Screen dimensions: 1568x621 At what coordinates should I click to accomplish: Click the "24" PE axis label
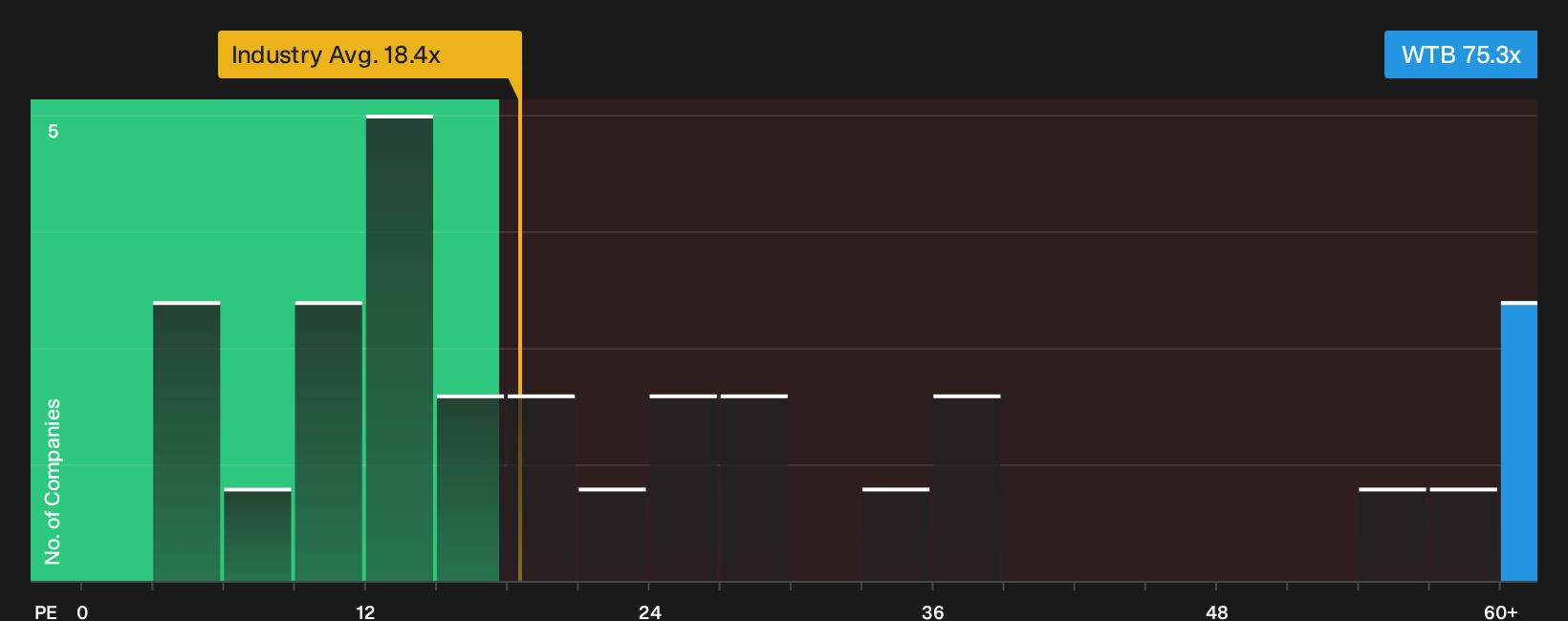click(x=650, y=611)
